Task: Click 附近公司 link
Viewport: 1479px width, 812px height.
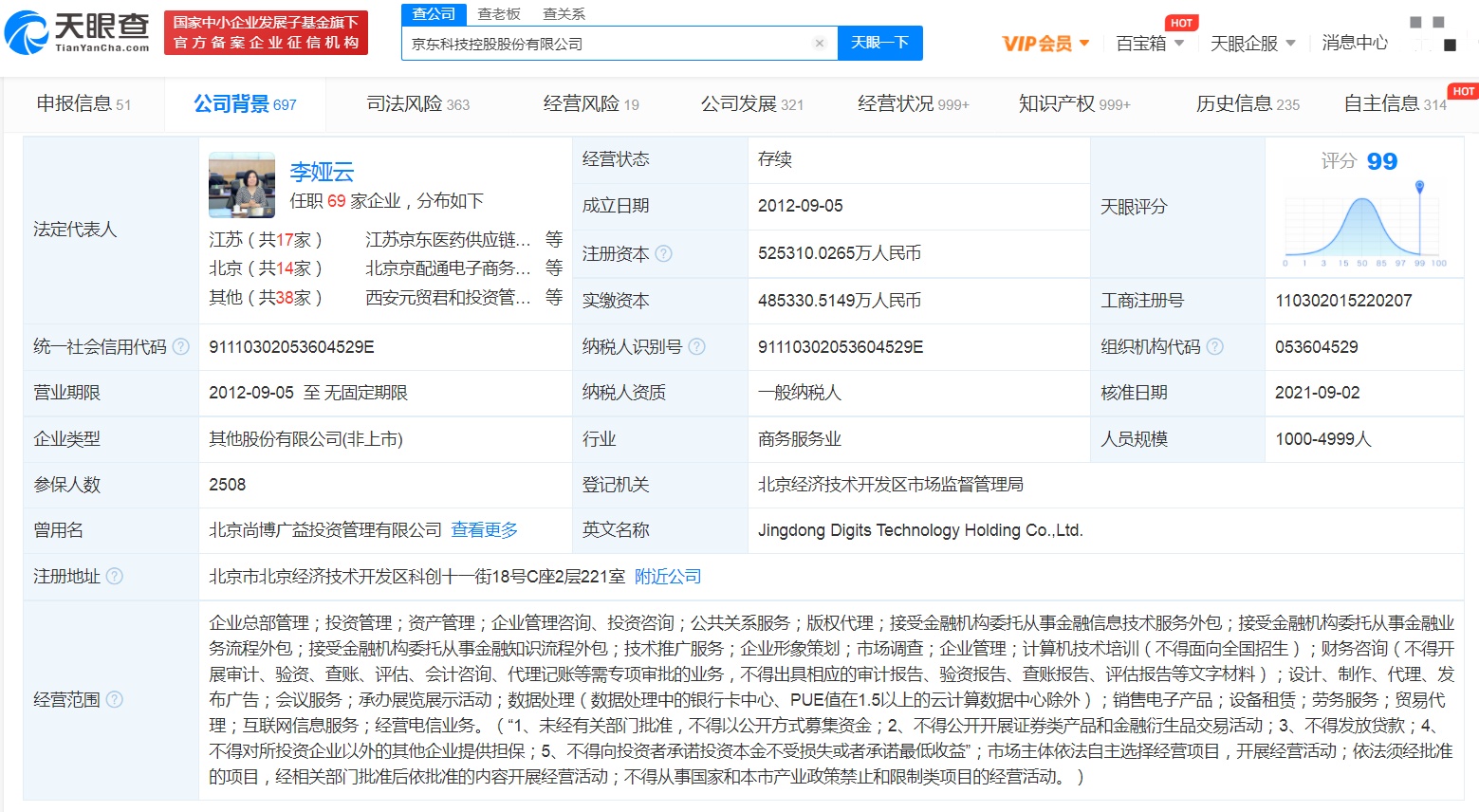Action: pyautogui.click(x=668, y=576)
